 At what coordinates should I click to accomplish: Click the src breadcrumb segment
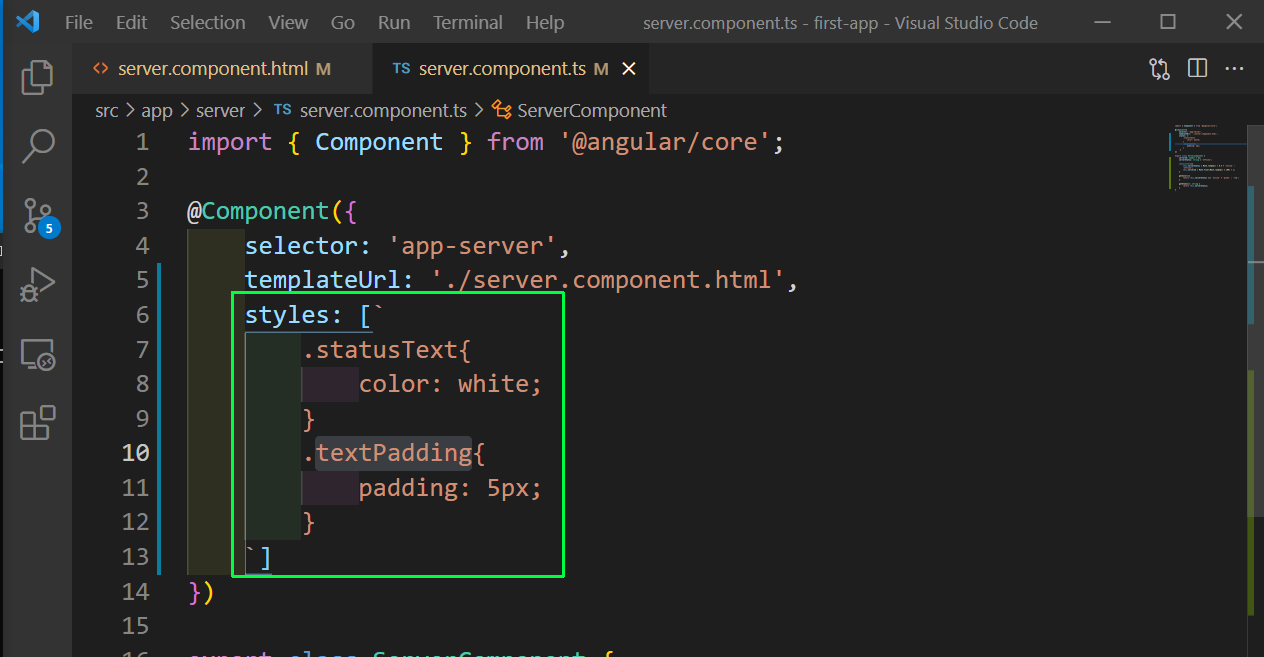[x=107, y=110]
